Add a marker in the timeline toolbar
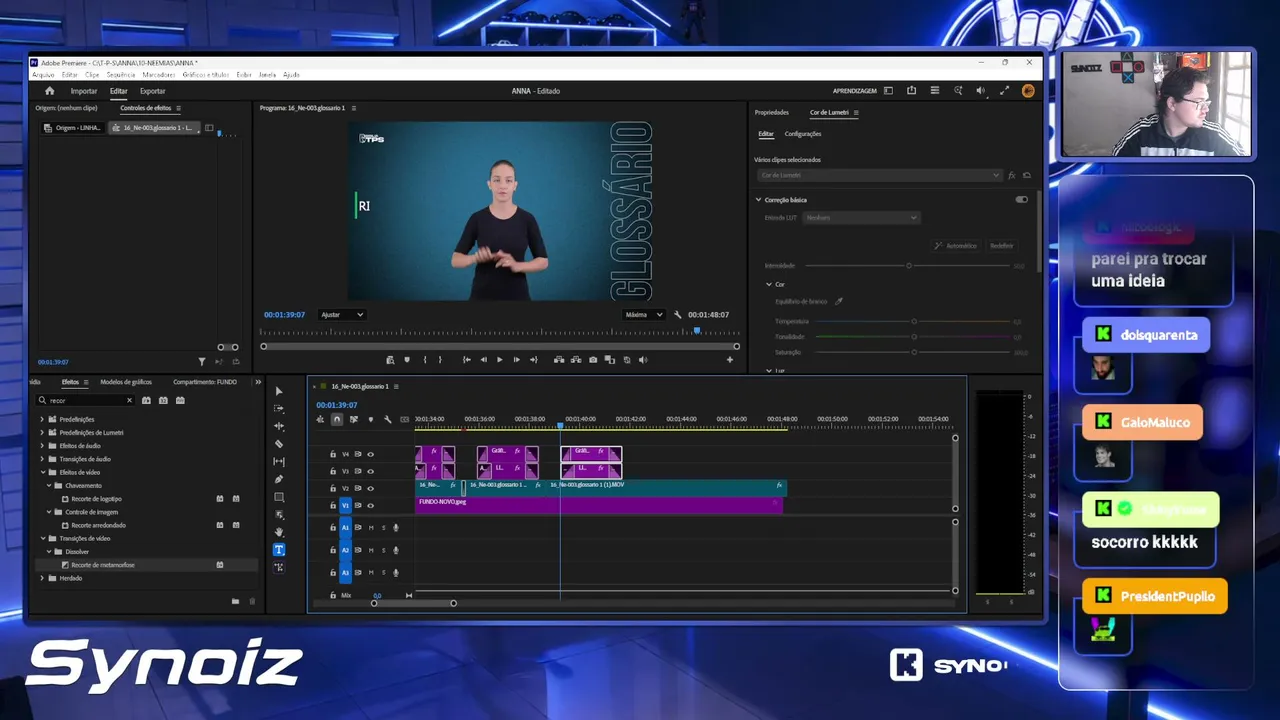The width and height of the screenshot is (1280, 720). 370,419
